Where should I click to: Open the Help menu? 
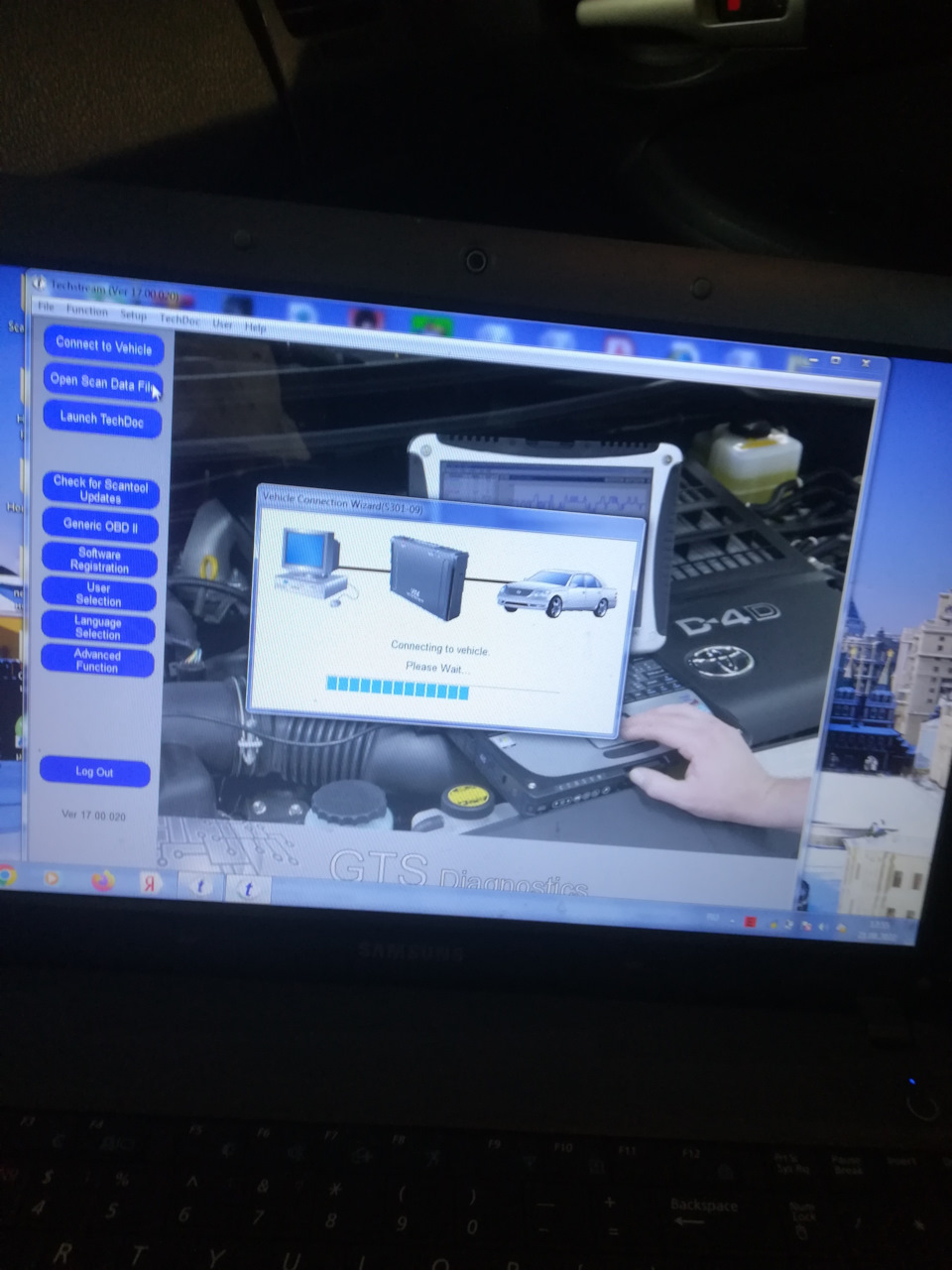pyautogui.click(x=255, y=326)
